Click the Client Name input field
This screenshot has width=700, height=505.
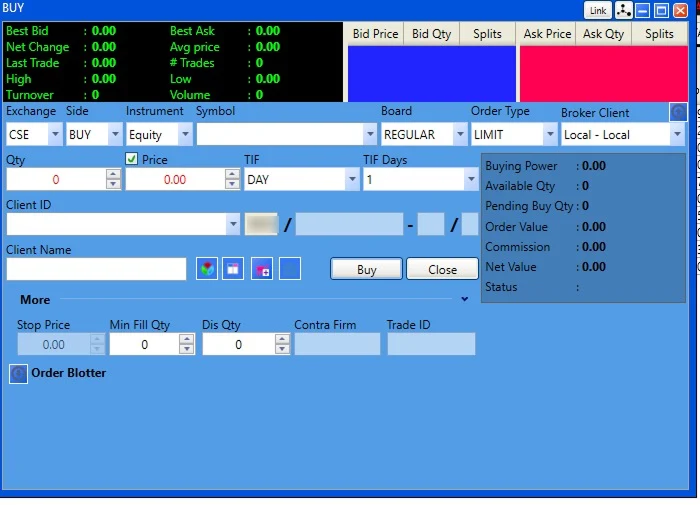pos(96,269)
